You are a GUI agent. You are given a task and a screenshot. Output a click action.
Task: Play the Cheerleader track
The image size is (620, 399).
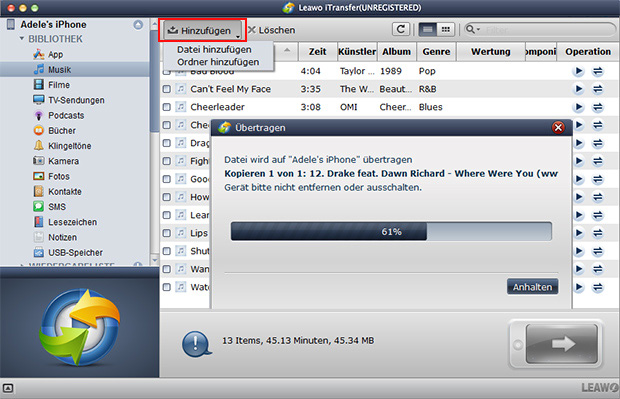pyautogui.click(x=578, y=107)
